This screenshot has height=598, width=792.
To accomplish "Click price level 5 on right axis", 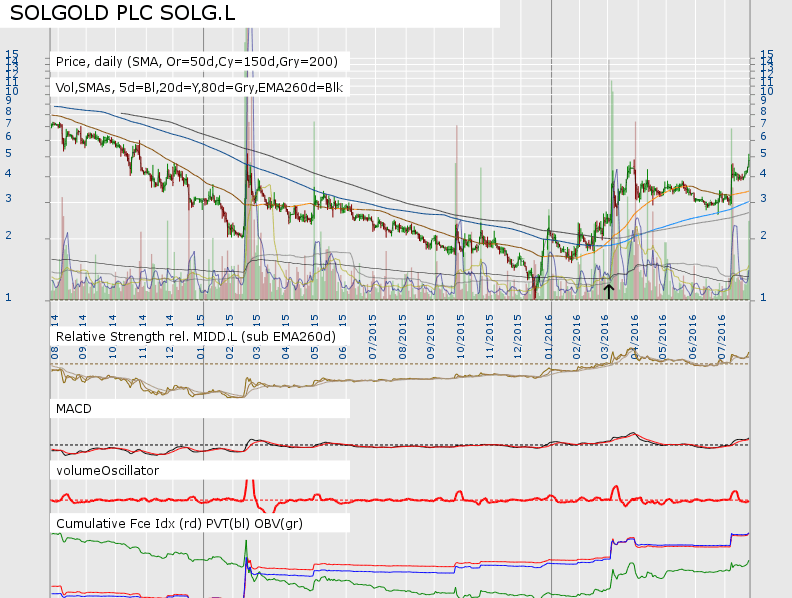I will tap(763, 153).
